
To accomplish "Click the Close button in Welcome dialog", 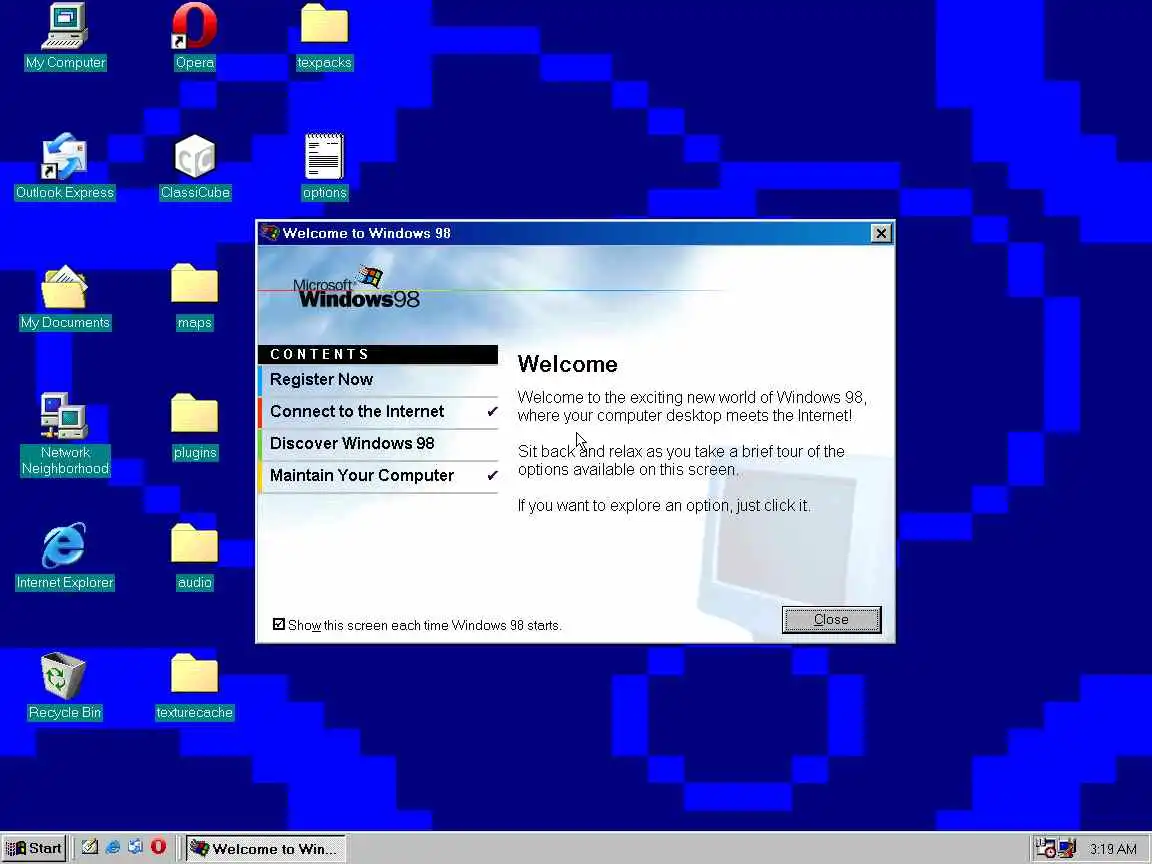I will [831, 619].
